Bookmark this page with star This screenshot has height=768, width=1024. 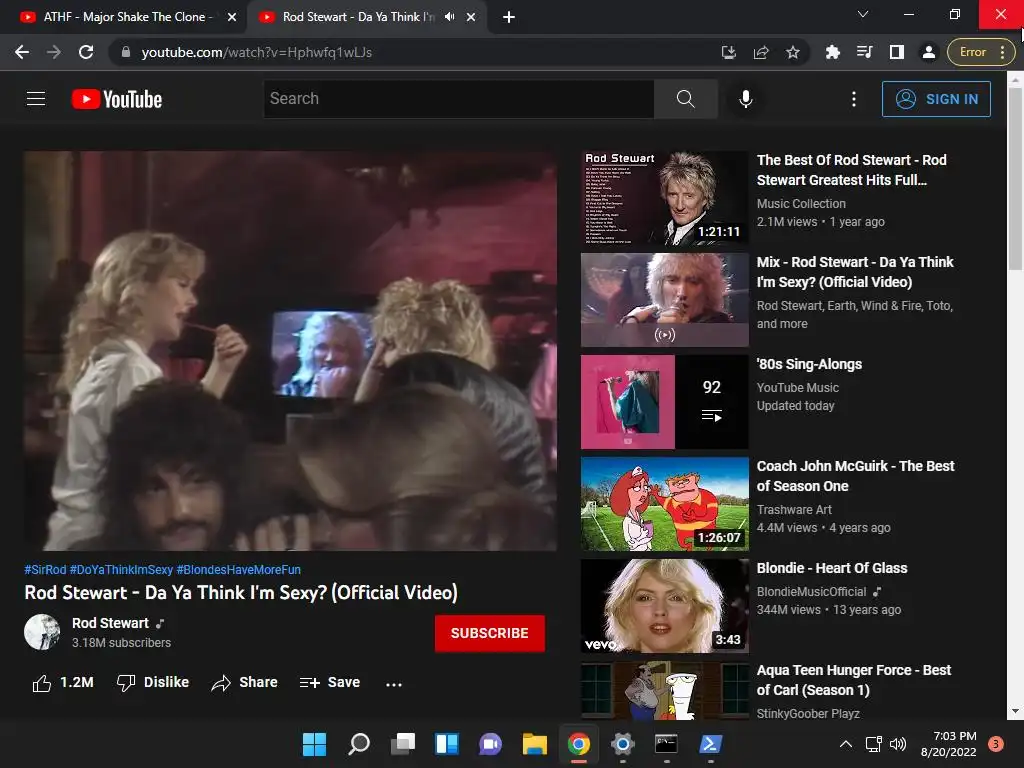793,52
